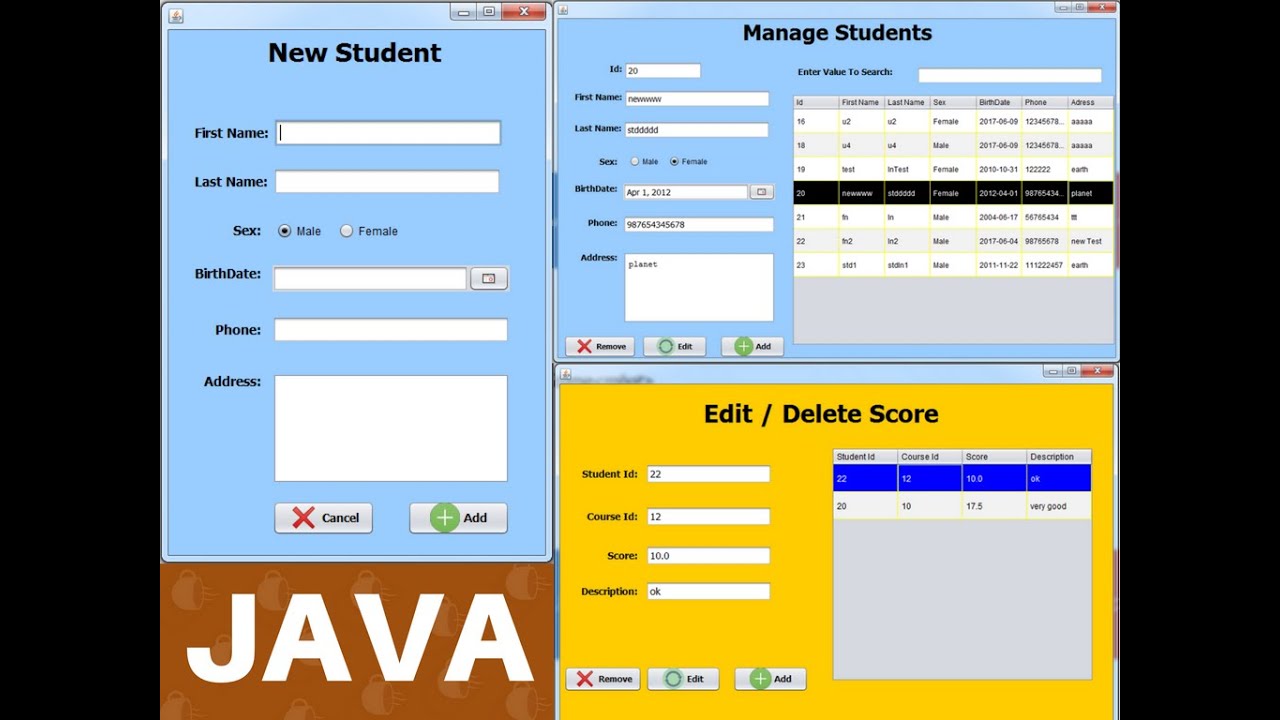
Task: Select student row 23 named std1
Action: click(x=953, y=265)
